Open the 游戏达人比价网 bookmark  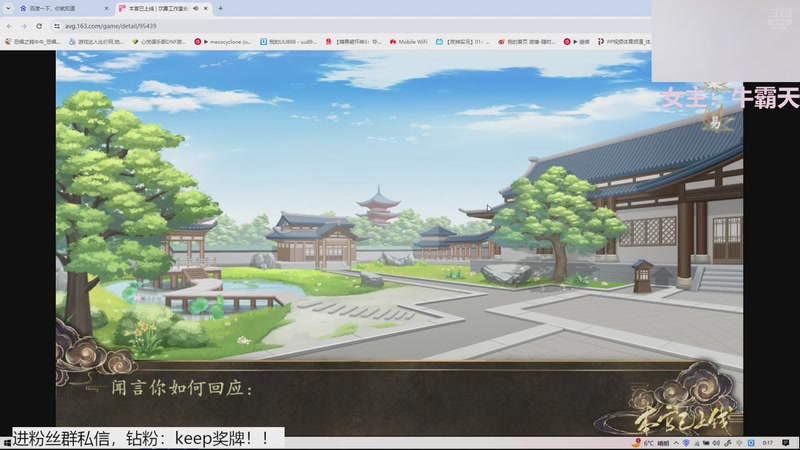point(96,42)
